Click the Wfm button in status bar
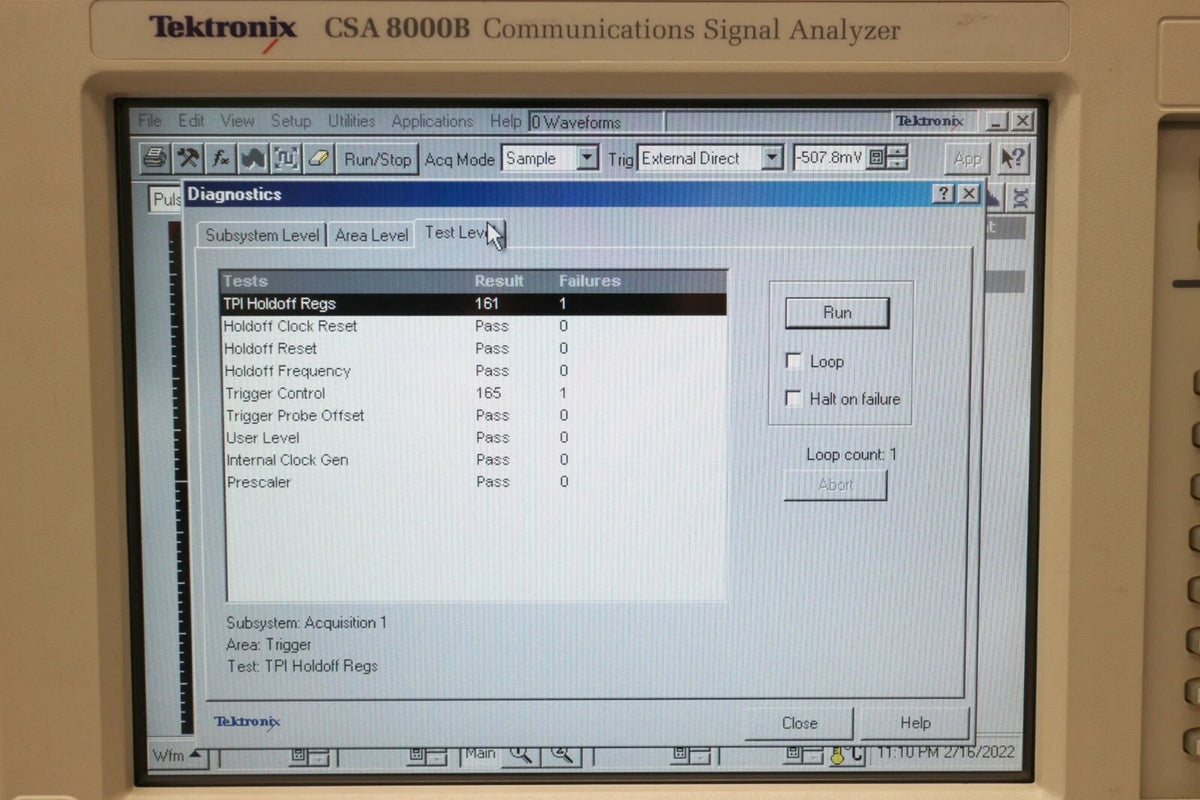Viewport: 1200px width, 800px height. pyautogui.click(x=177, y=755)
